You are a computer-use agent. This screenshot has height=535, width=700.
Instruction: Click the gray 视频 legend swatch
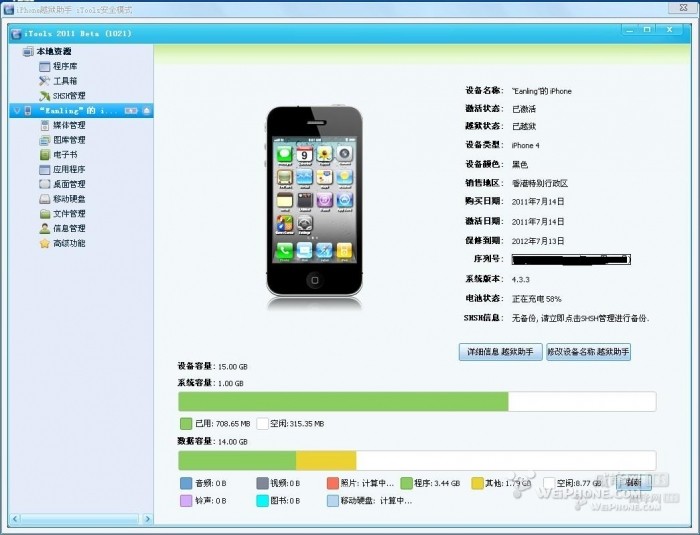[x=262, y=483]
